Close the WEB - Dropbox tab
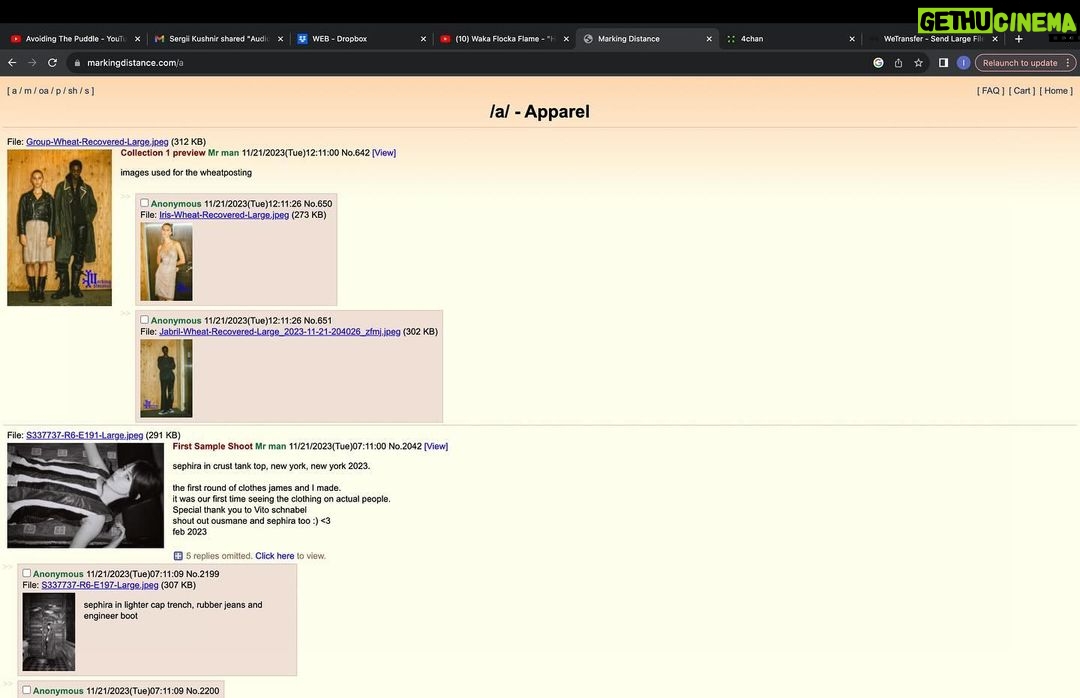The height and width of the screenshot is (698, 1080). pyautogui.click(x=423, y=39)
